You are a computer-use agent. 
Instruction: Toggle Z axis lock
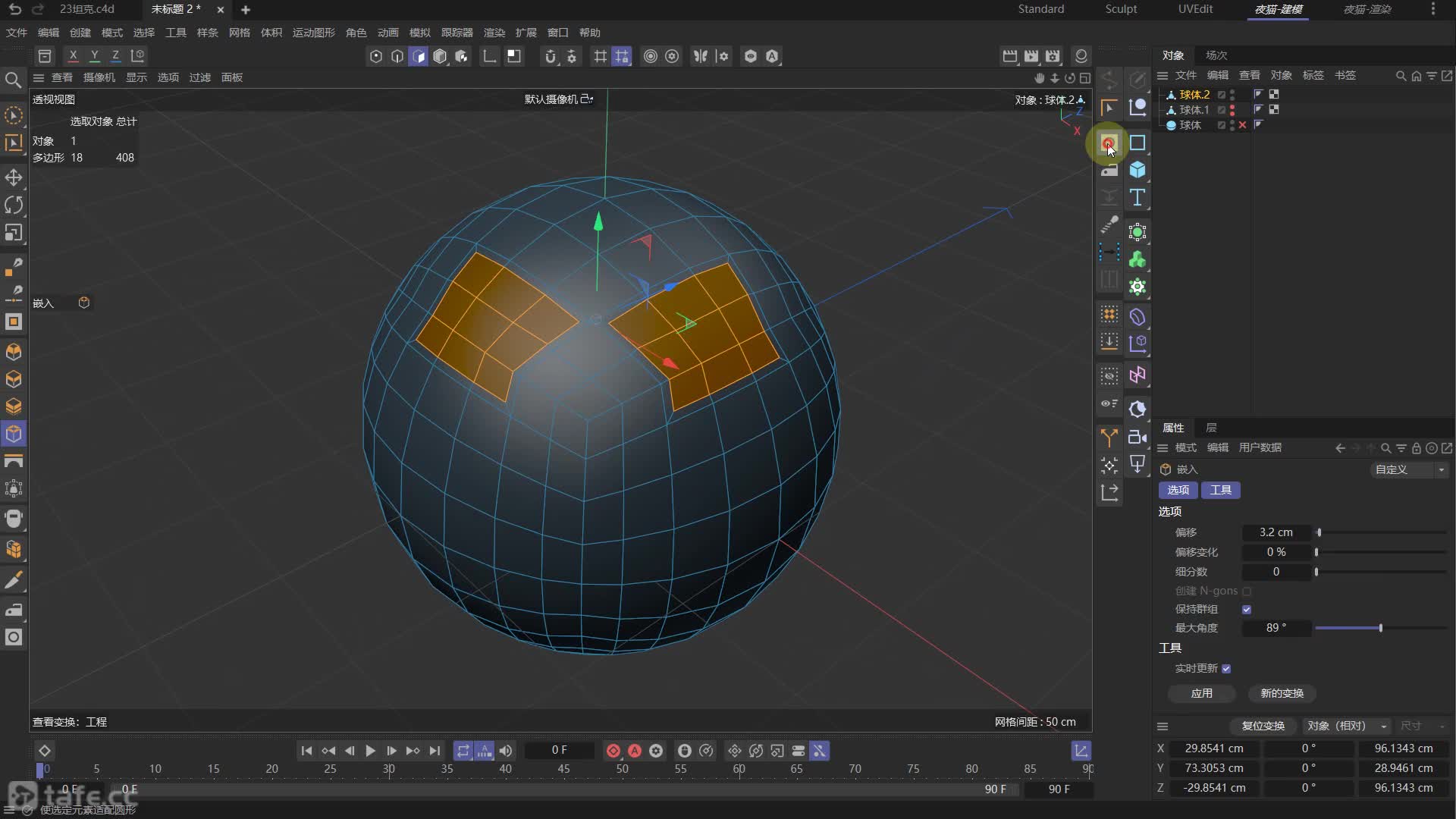115,56
